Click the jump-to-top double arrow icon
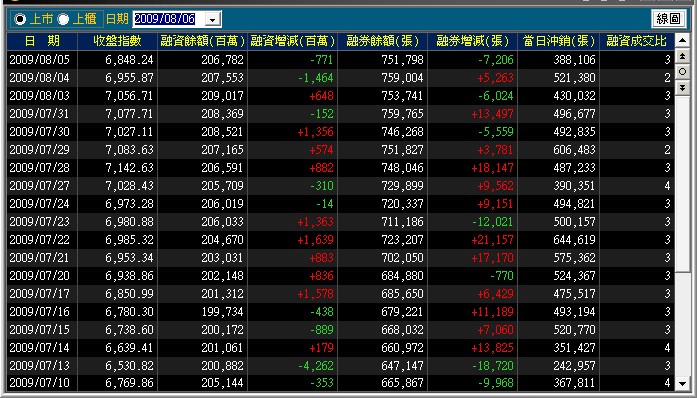This screenshot has width=697, height=398. [x=682, y=56]
